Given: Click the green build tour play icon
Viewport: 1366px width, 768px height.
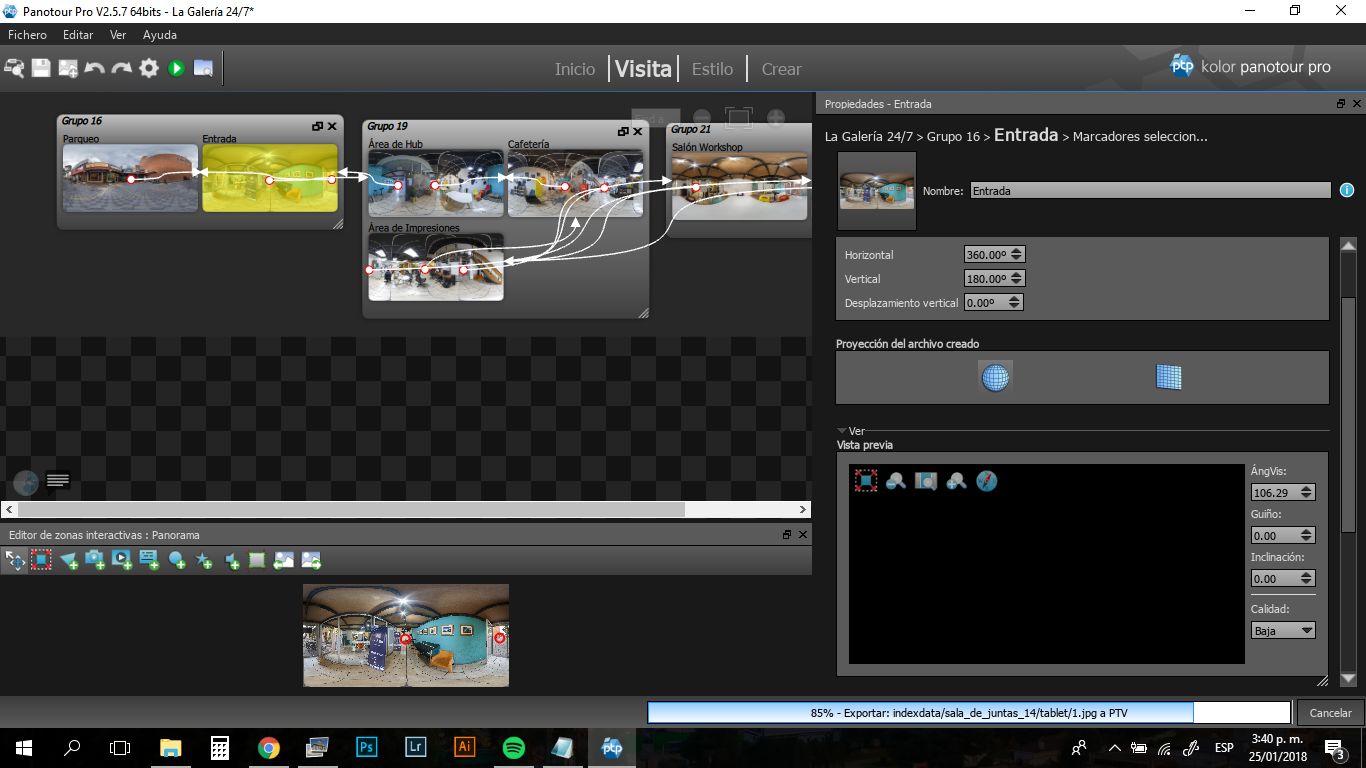Looking at the screenshot, I should coord(176,68).
